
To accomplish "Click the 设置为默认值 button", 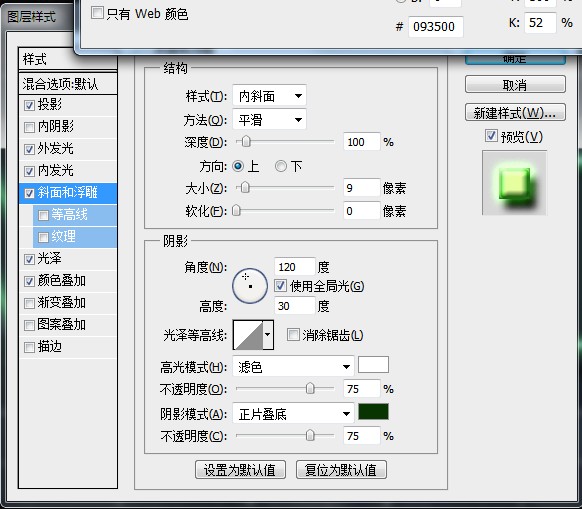I will pos(240,470).
